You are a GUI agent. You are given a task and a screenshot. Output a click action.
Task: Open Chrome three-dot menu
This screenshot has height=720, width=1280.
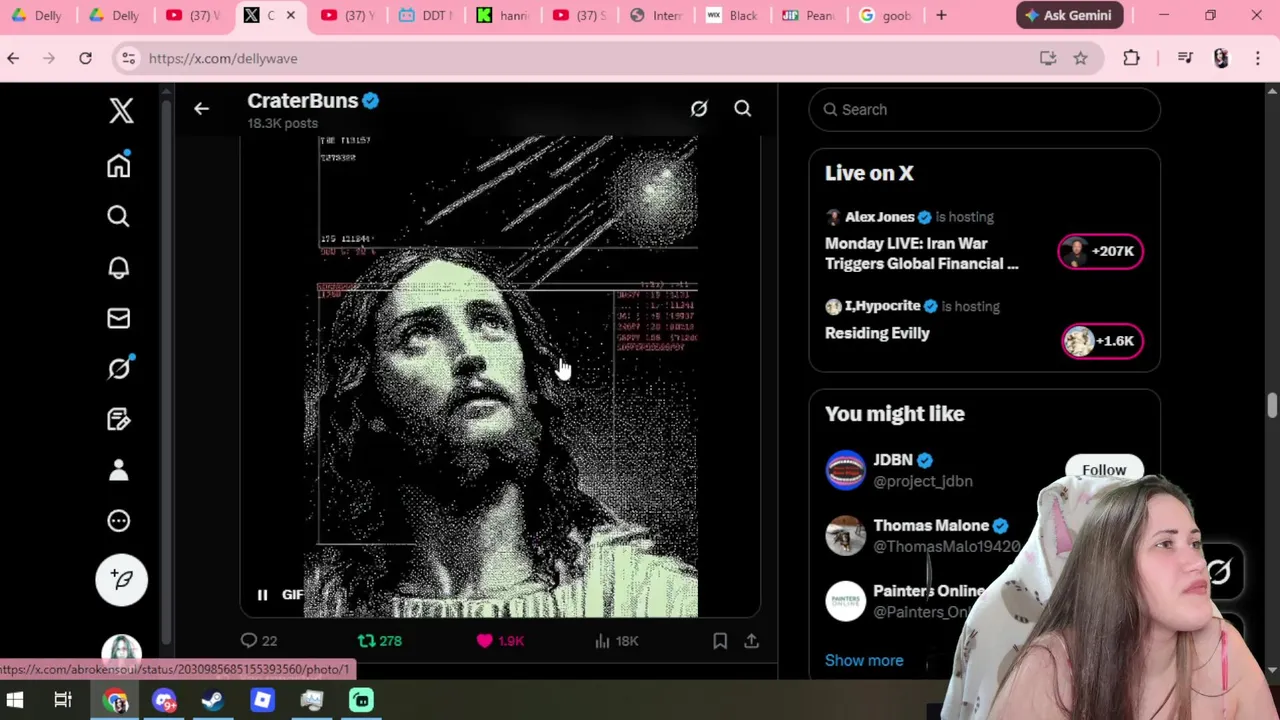tap(1257, 58)
